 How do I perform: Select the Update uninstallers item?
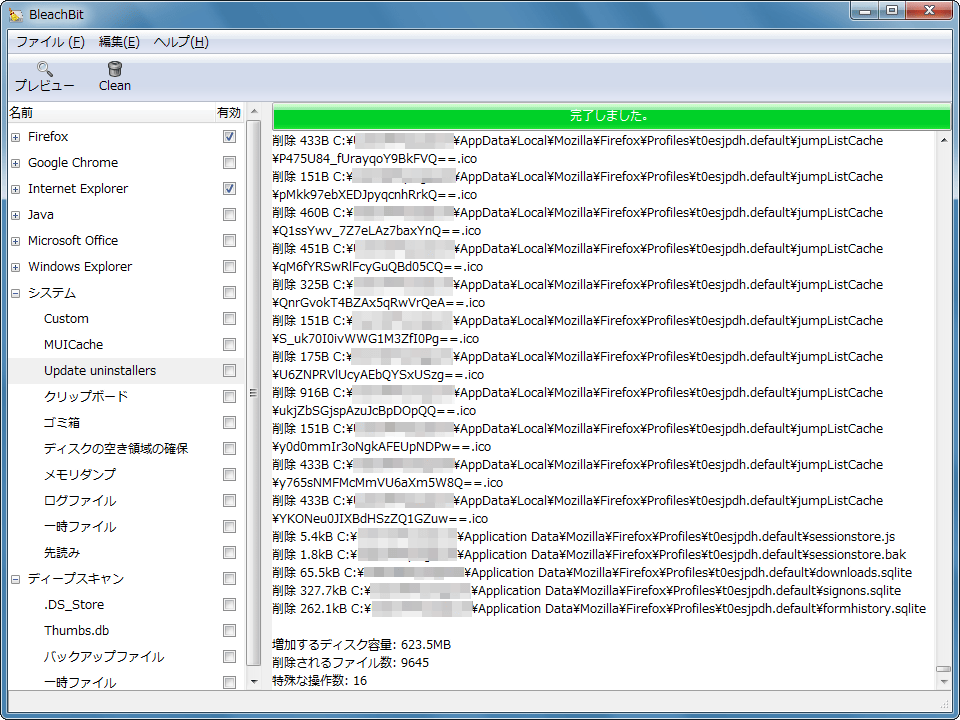point(100,371)
